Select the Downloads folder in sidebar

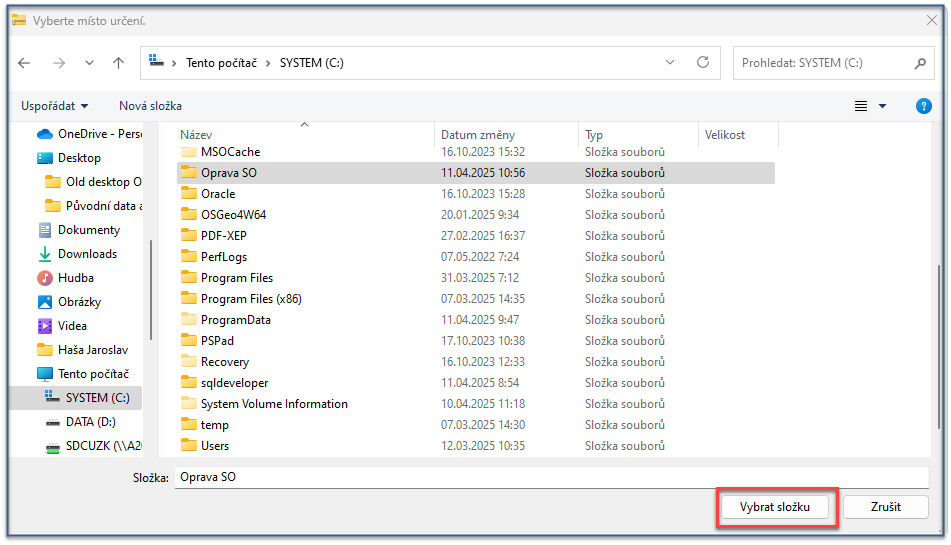coord(86,254)
